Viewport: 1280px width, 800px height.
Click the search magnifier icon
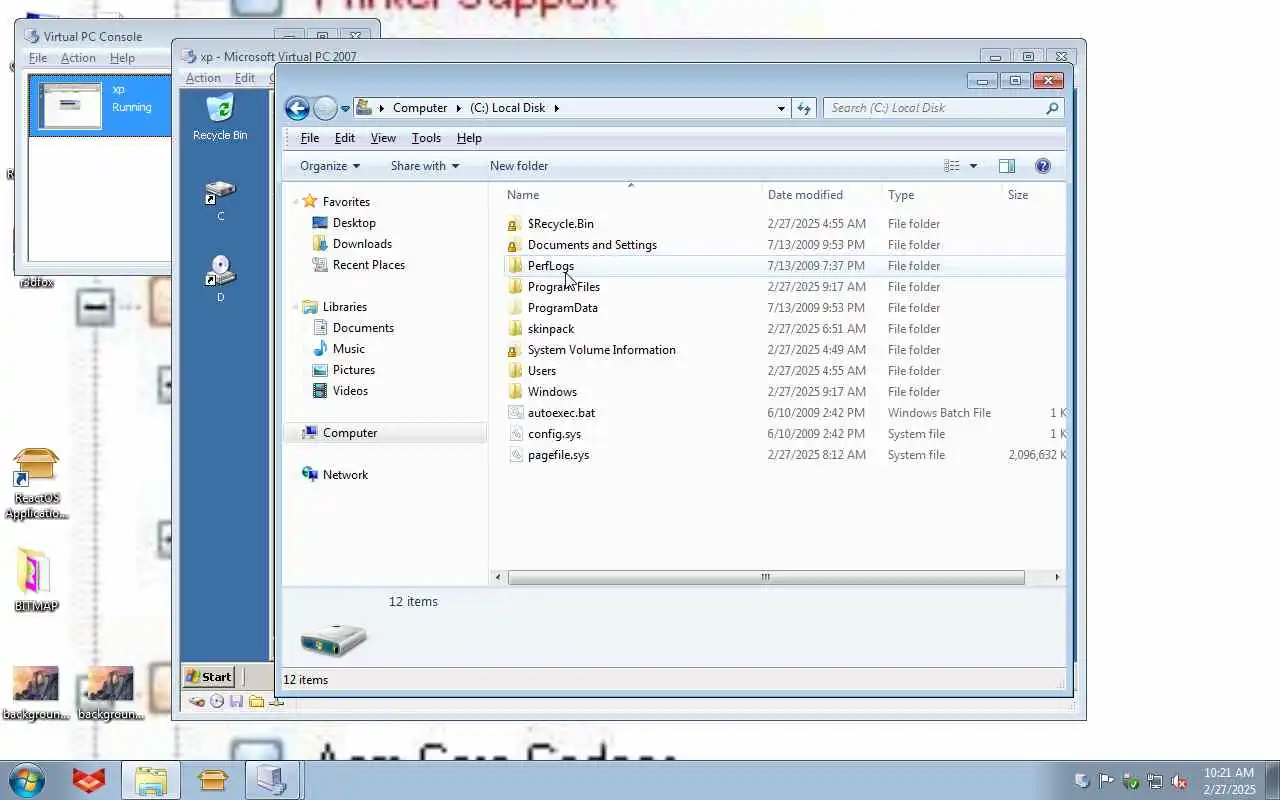(1052, 108)
